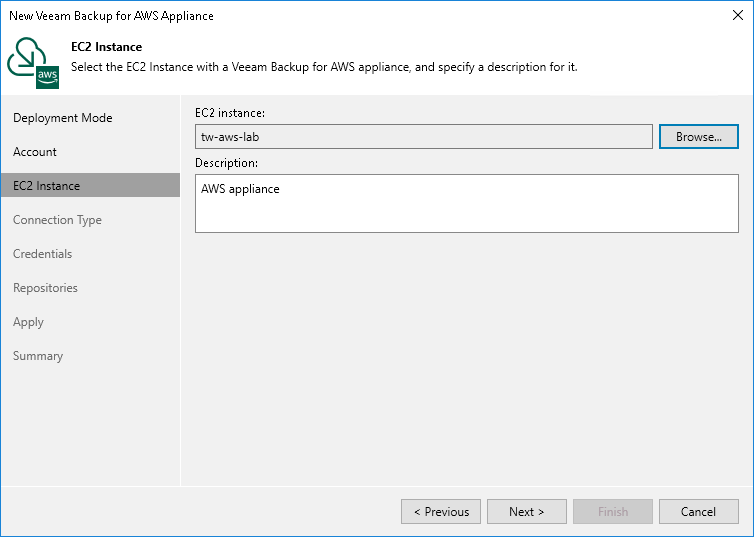
Task: Switch to the Credentials step
Action: click(x=42, y=254)
